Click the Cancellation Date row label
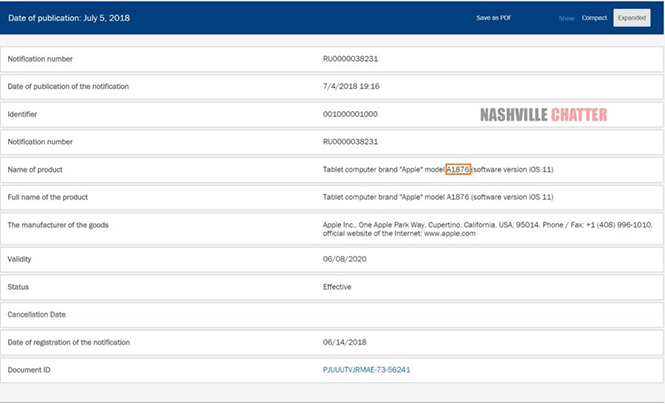The image size is (665, 404). click(x=39, y=314)
